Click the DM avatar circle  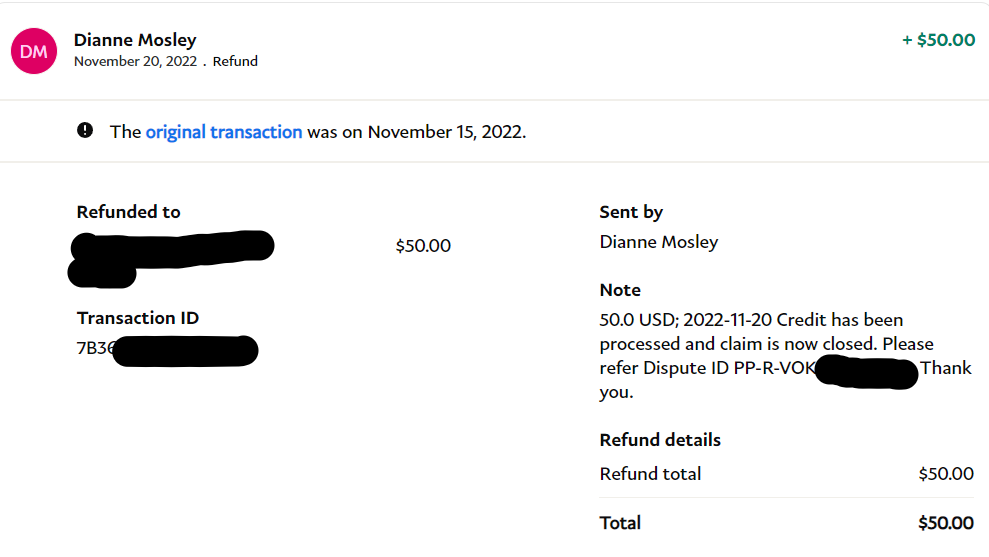click(34, 51)
